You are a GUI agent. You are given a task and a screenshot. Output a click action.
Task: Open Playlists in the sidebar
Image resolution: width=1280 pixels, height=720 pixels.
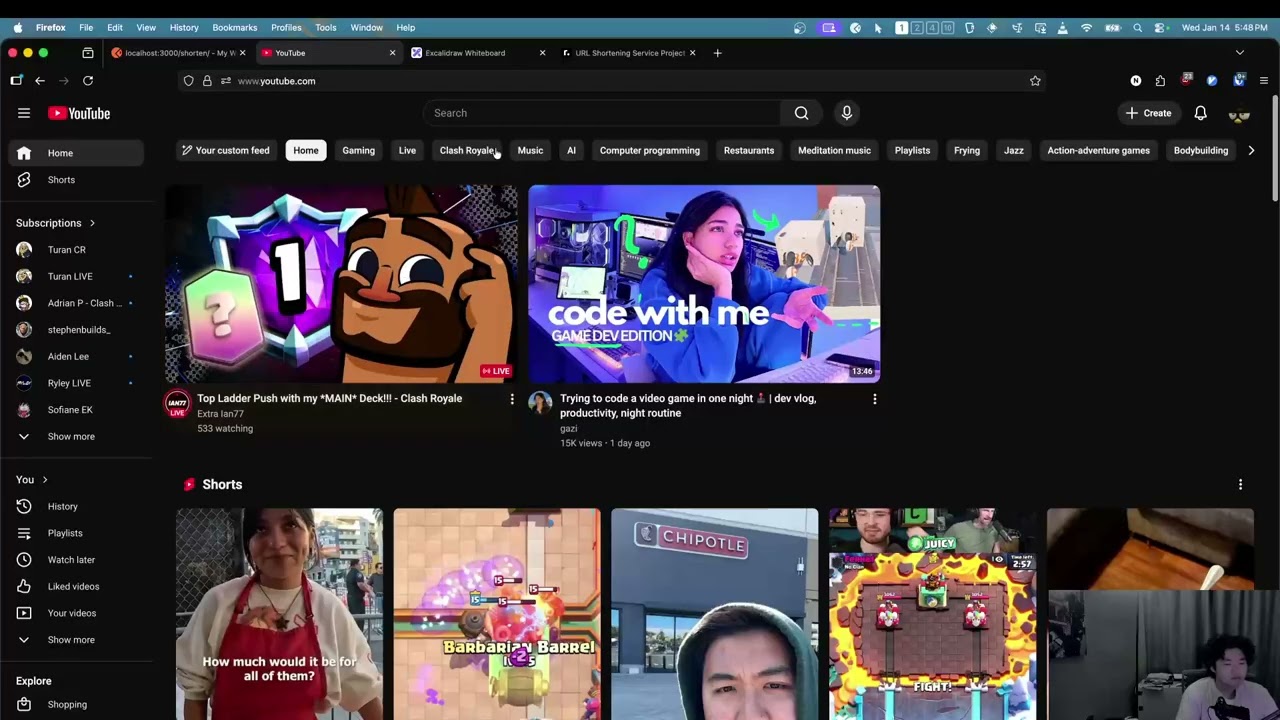click(x=76, y=533)
